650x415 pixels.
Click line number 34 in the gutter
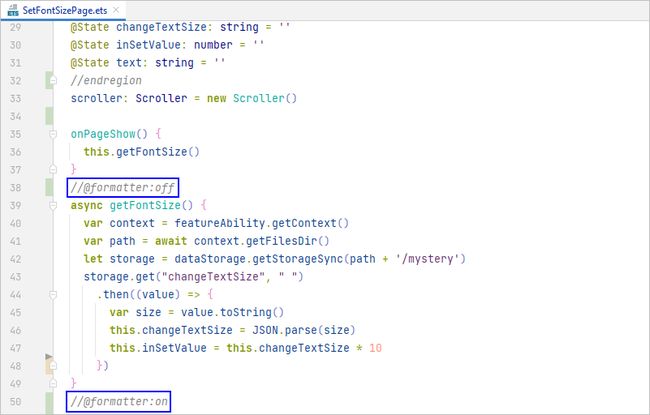pos(15,116)
